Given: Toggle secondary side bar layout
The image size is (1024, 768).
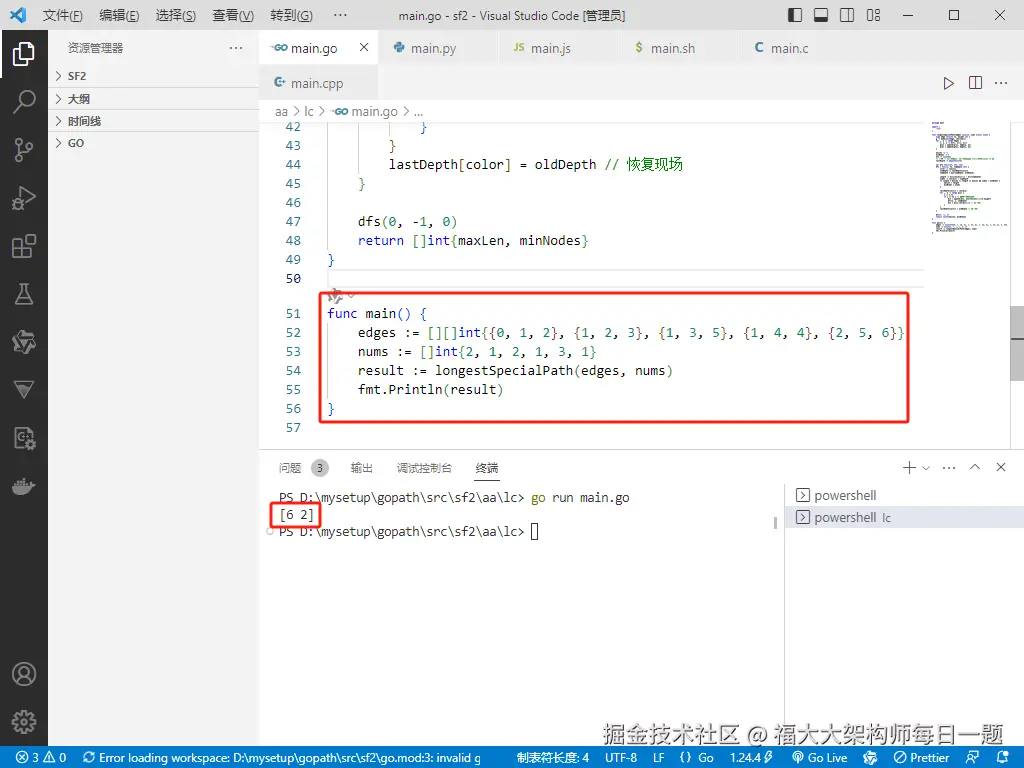Looking at the screenshot, I should click(x=847, y=15).
